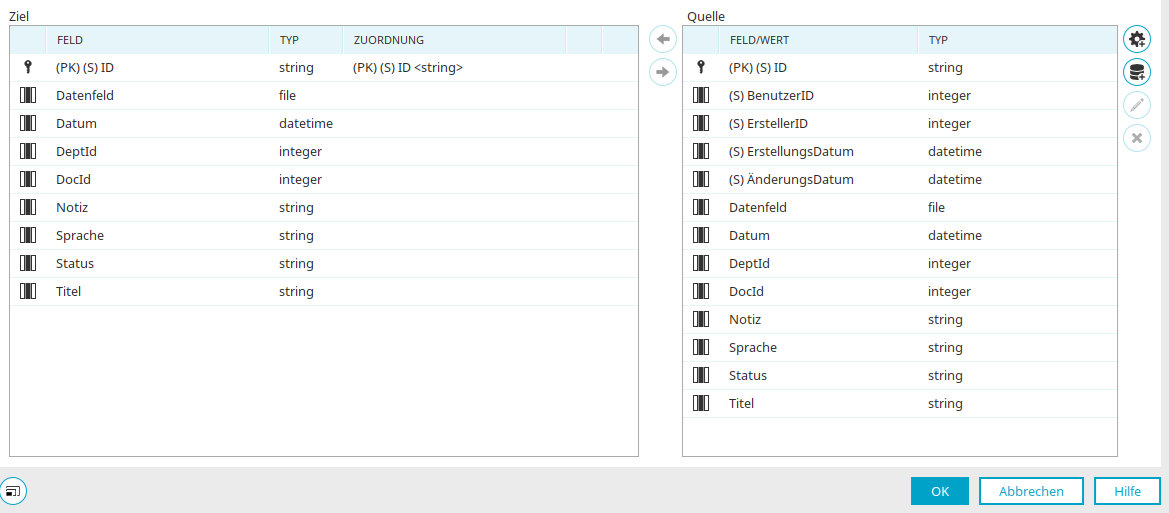Click column icon beside Datenfeld in Quelle

(x=701, y=207)
